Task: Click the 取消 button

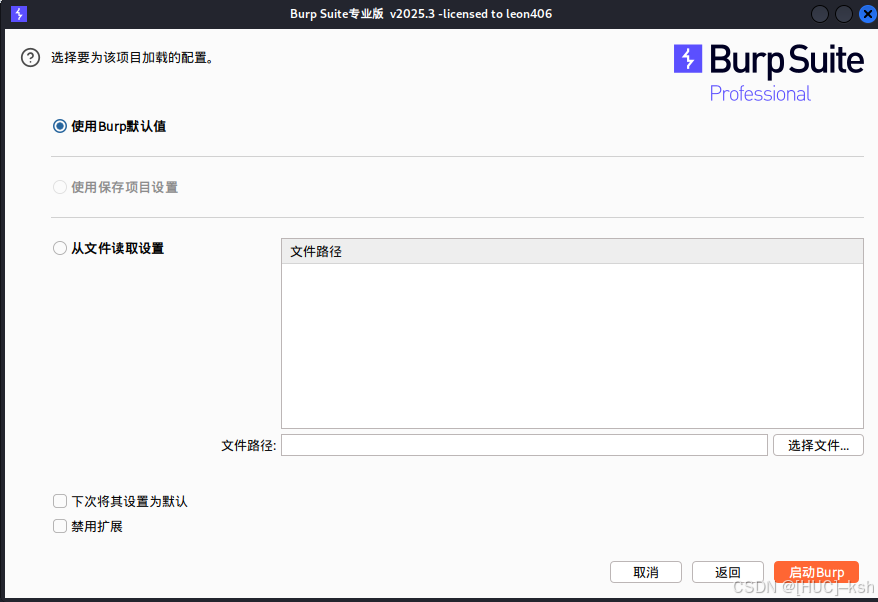Action: (x=646, y=572)
